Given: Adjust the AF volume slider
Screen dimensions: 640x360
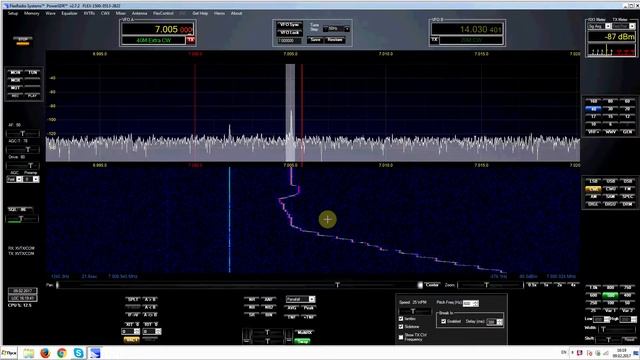Looking at the screenshot, I should [x=23, y=133].
